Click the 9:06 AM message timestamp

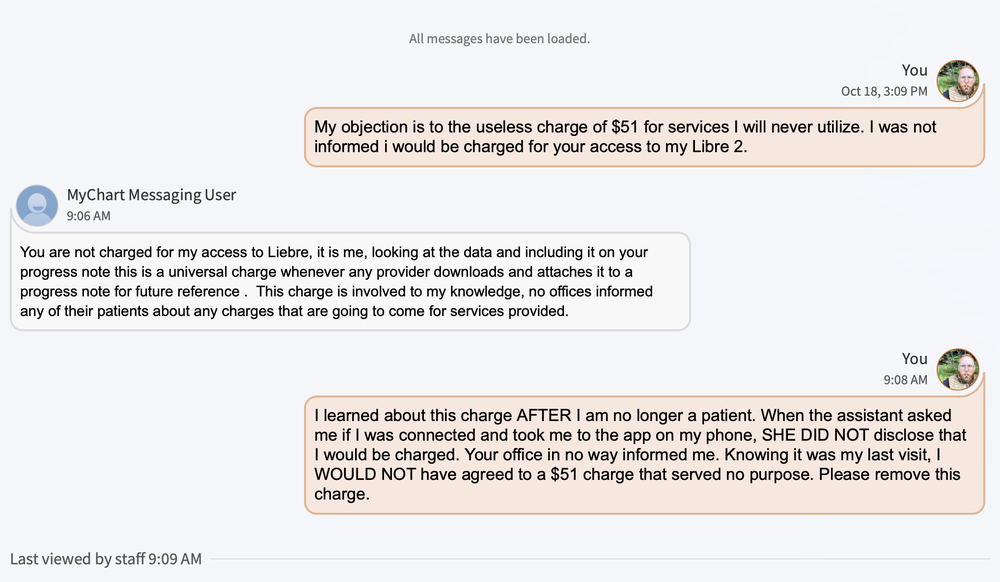point(89,215)
